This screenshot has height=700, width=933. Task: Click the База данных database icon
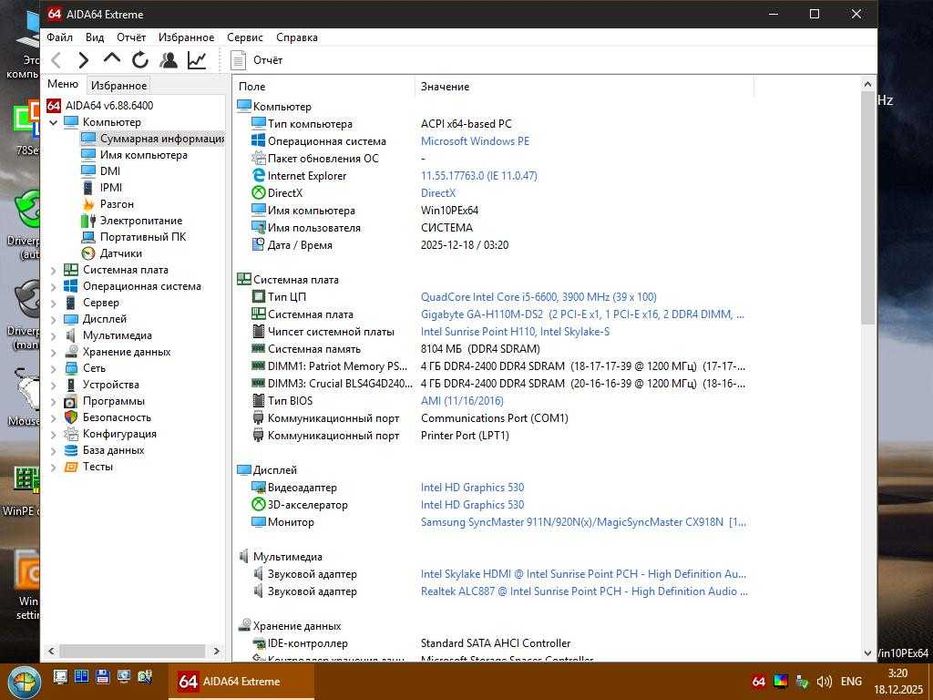(x=71, y=451)
